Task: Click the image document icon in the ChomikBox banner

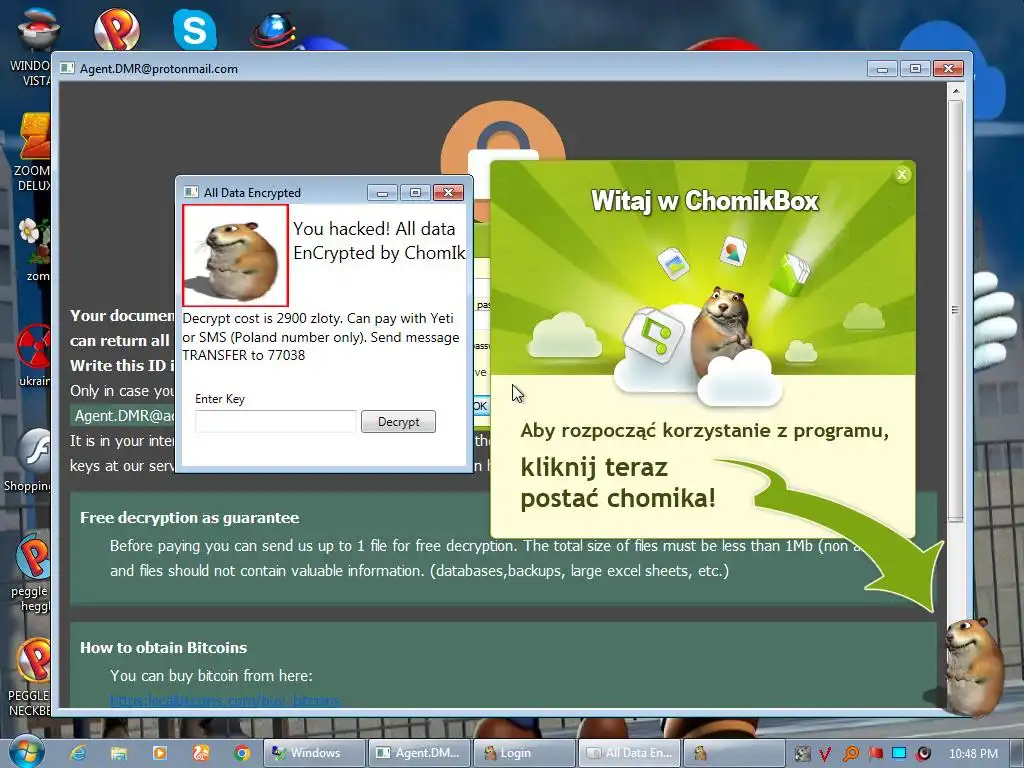Action: click(x=733, y=251)
